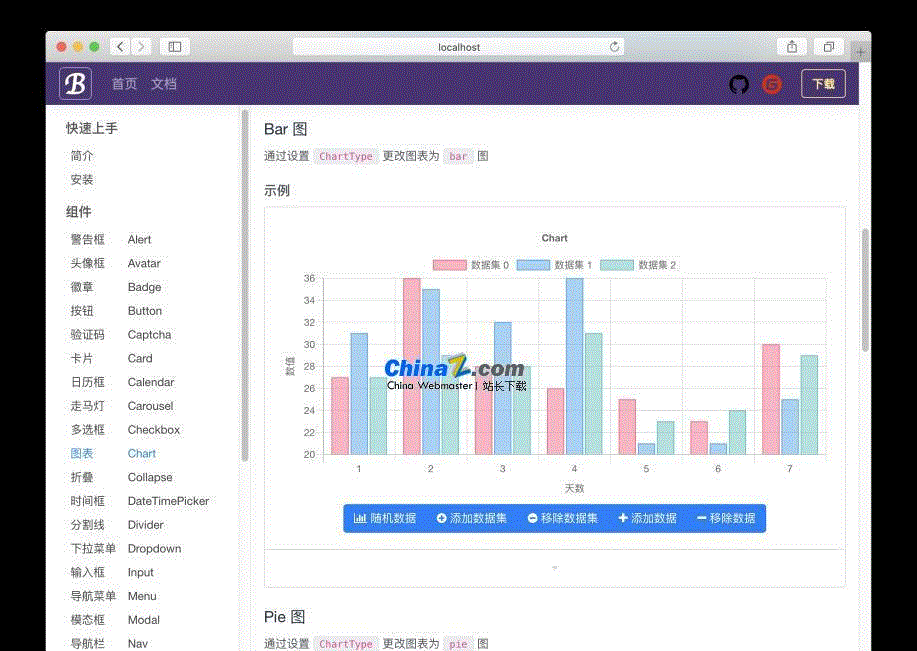Screen dimensions: 917x651
Task: Click the 下载 download button
Action: click(x=823, y=84)
